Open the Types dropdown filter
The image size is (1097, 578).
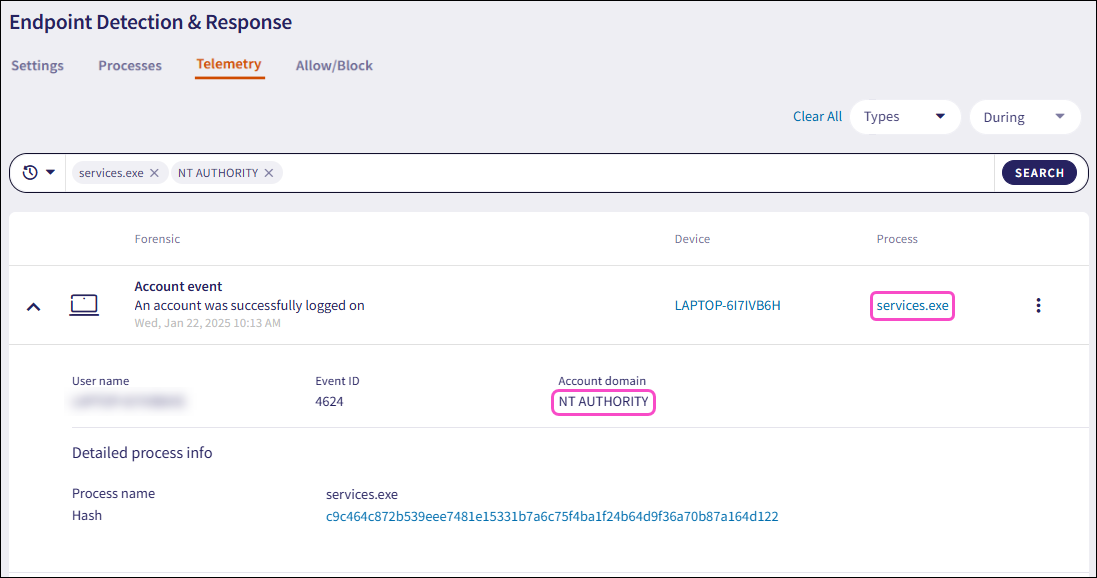click(904, 117)
